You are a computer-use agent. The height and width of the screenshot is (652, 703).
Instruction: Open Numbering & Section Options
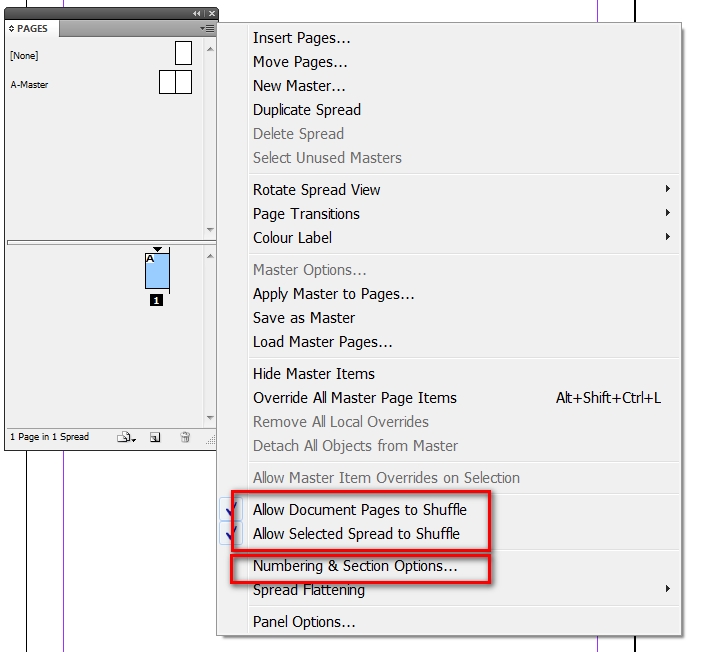point(355,566)
